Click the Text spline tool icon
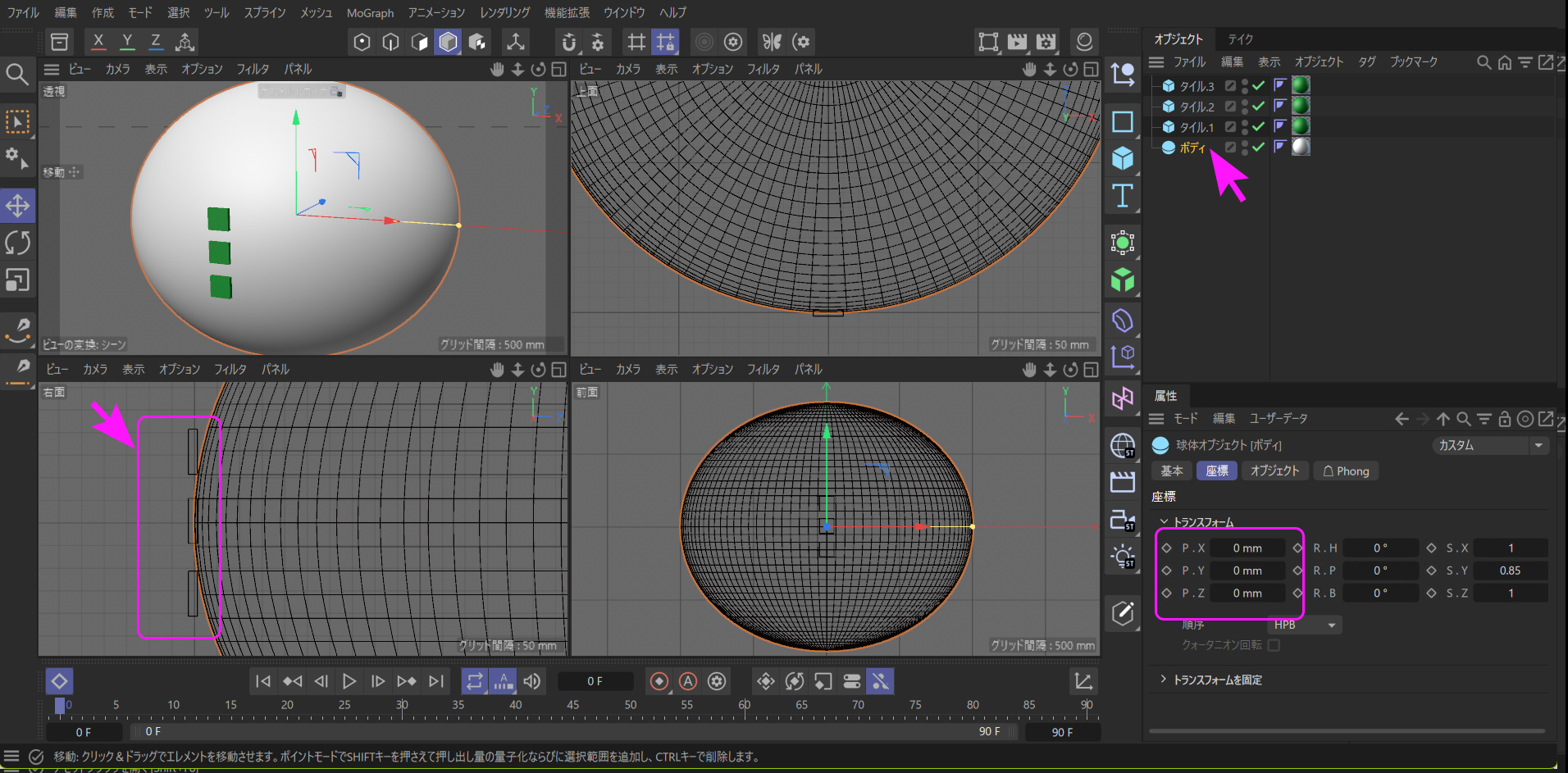 [1122, 196]
